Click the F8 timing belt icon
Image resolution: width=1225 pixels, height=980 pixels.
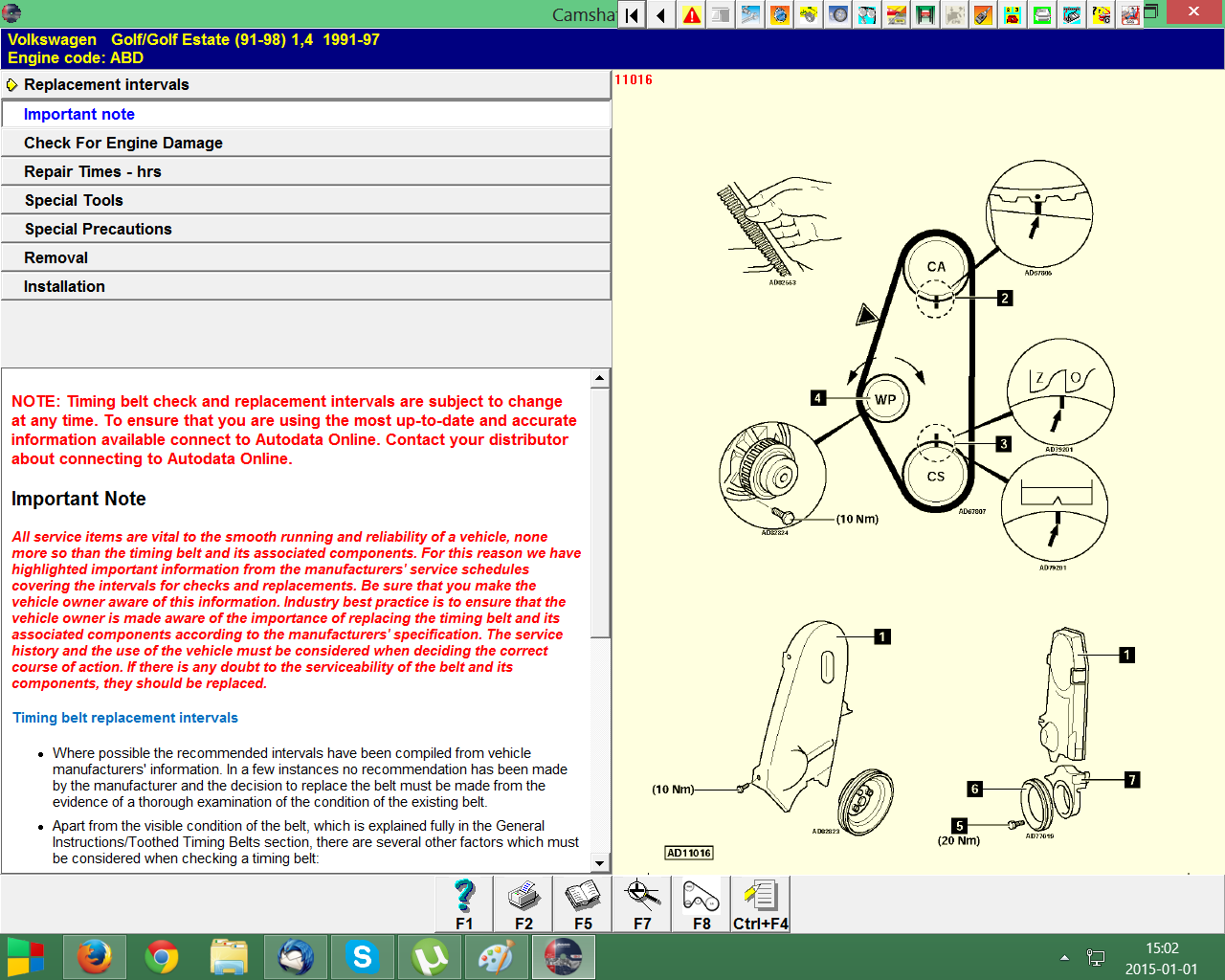(x=702, y=904)
